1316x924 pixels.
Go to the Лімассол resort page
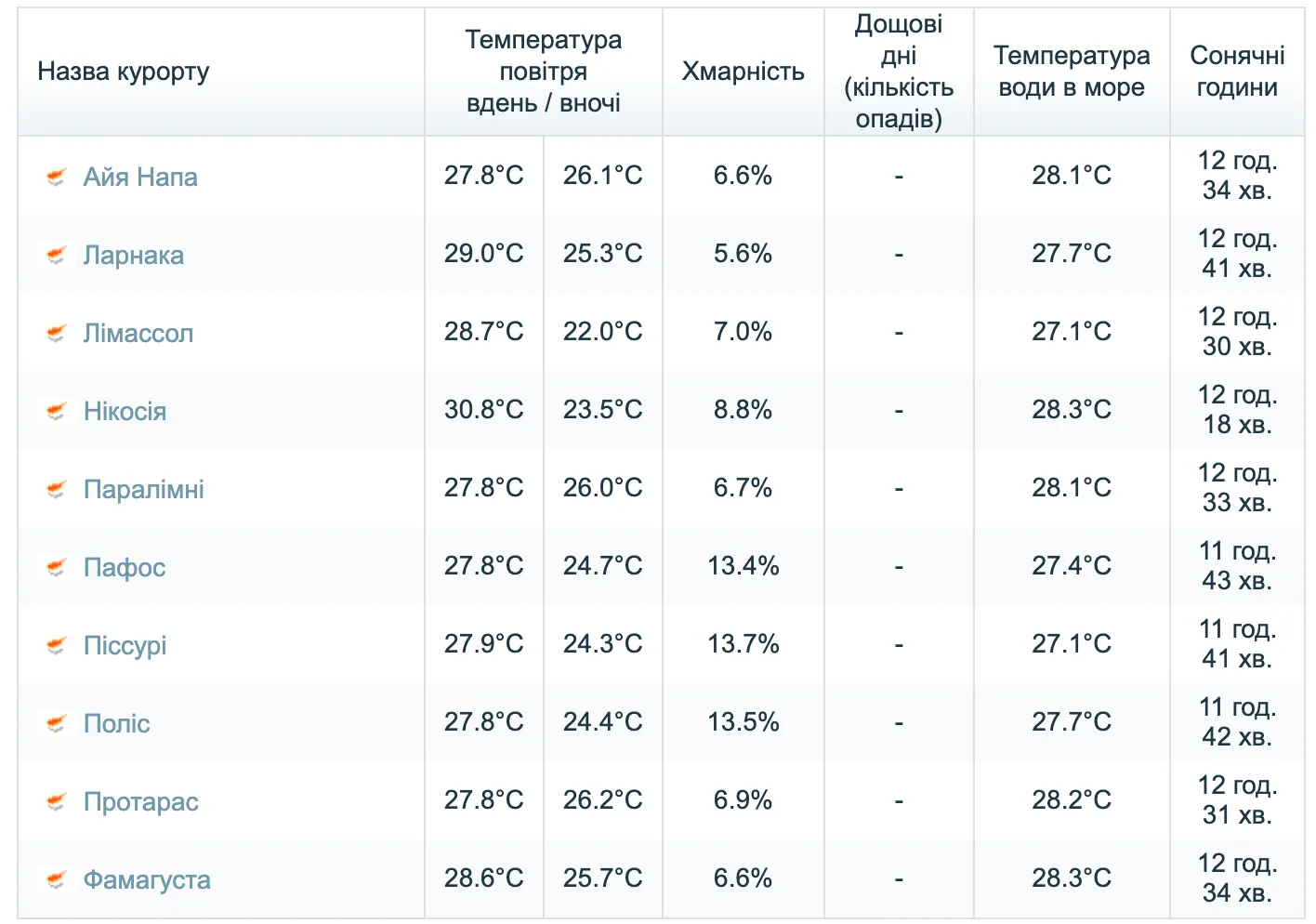(x=138, y=333)
